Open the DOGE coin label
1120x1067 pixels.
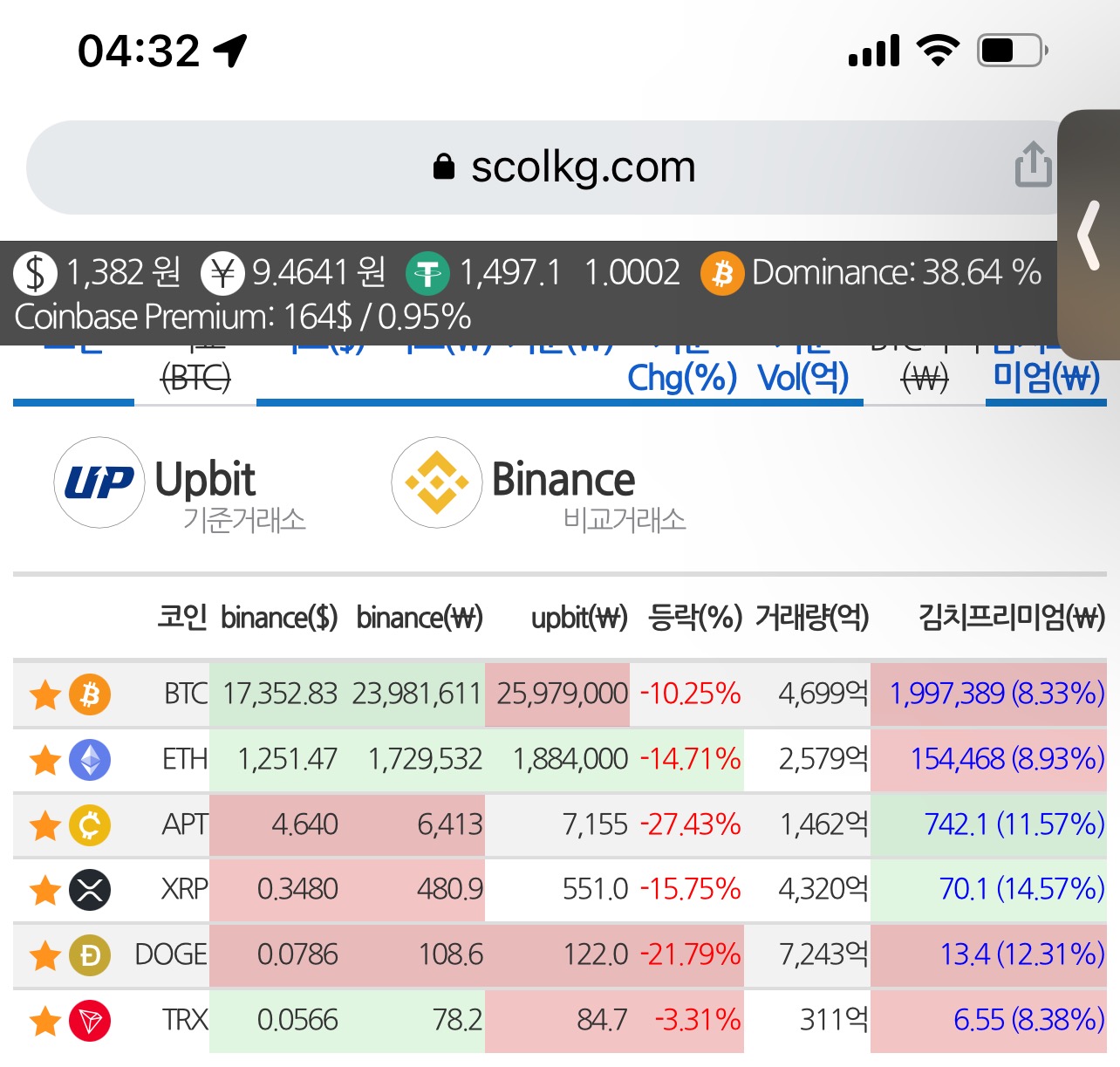click(171, 955)
